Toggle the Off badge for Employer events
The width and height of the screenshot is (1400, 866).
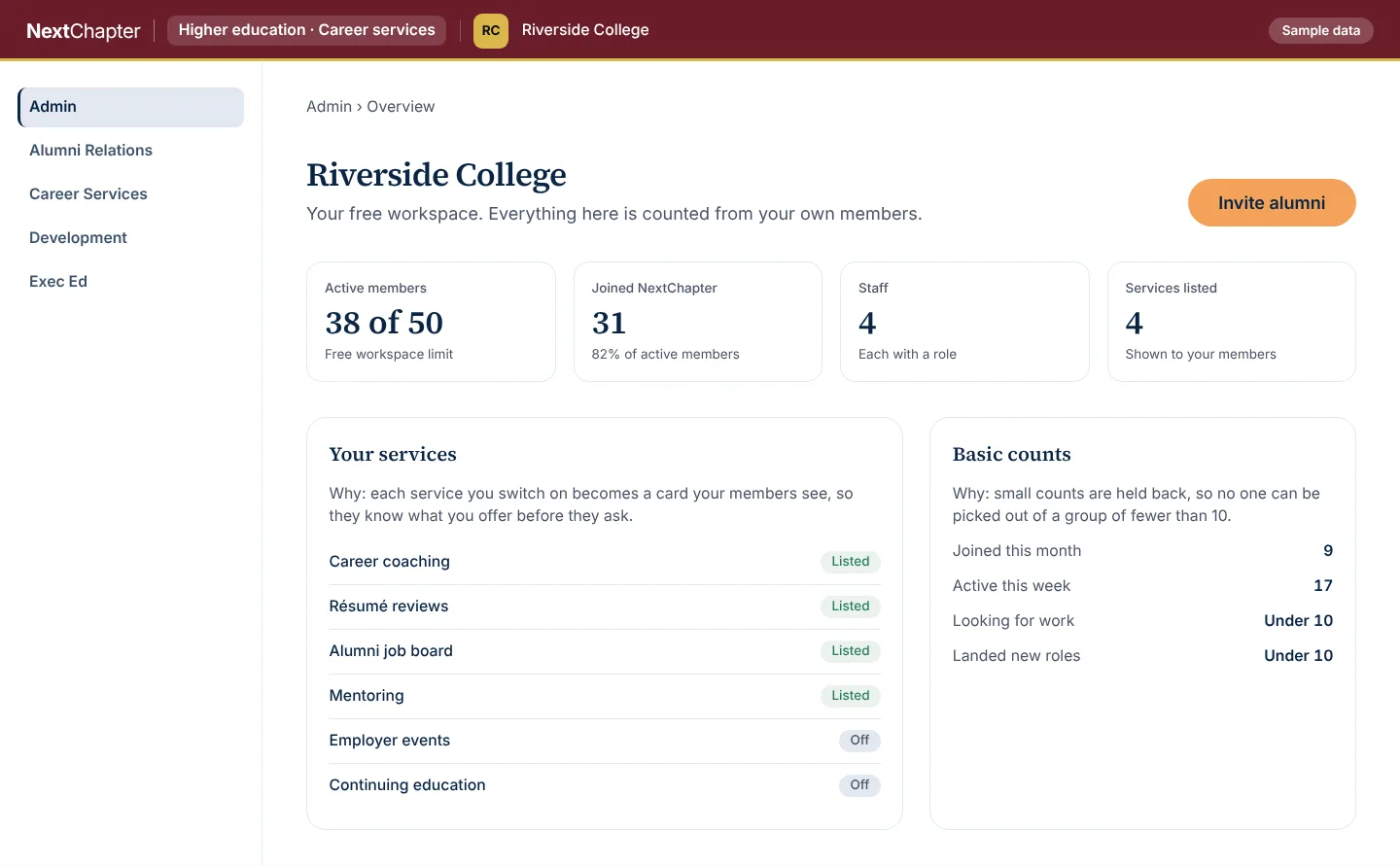859,741
